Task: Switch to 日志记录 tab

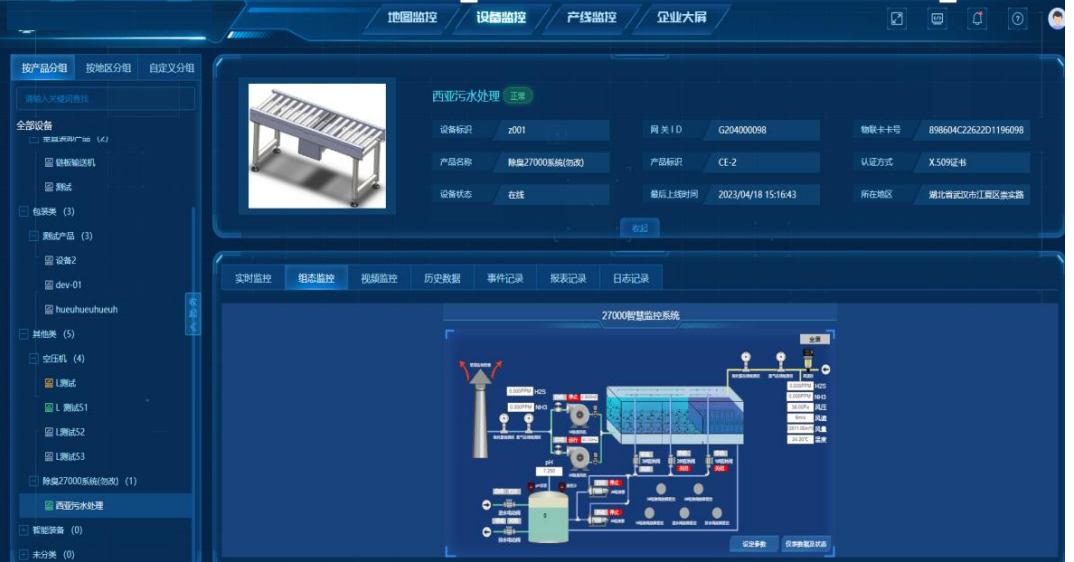Action: 631,278
